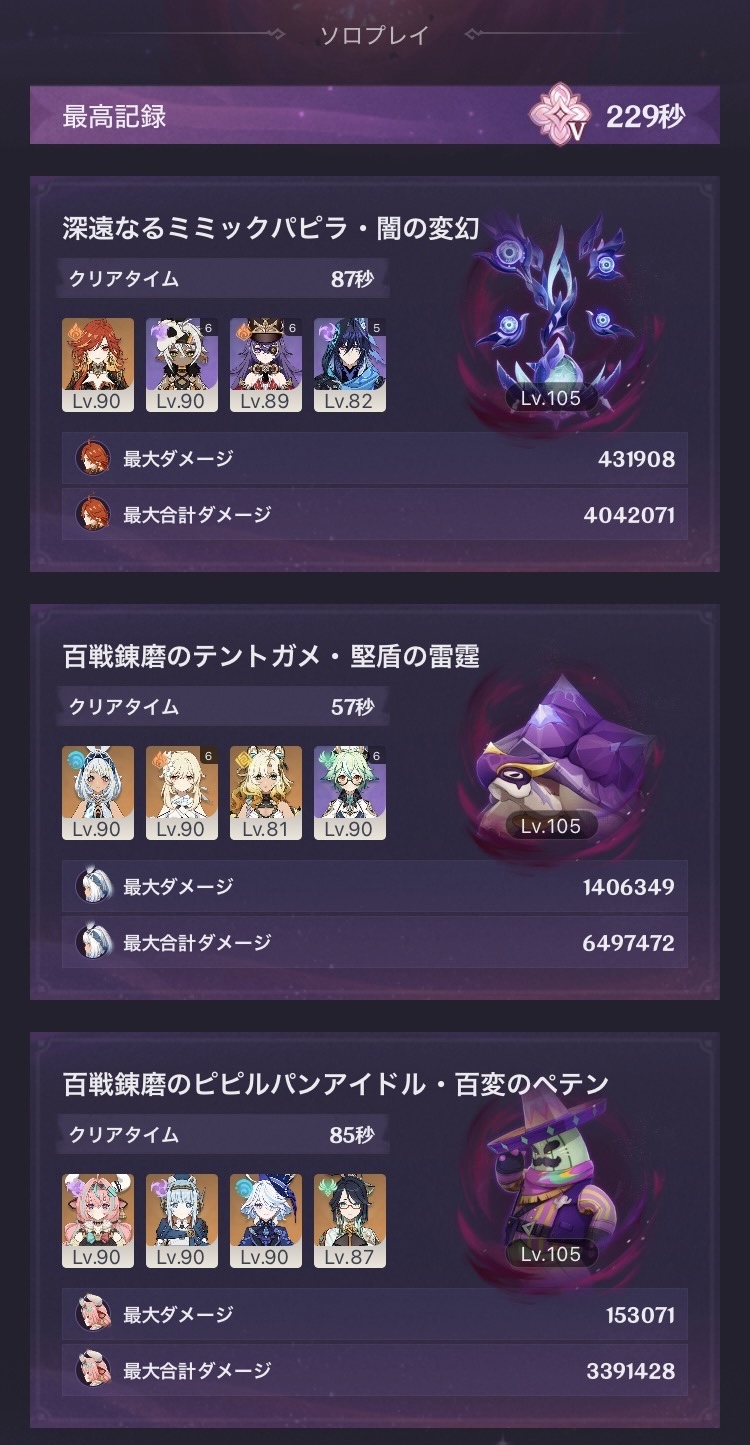Viewport: 750px width, 1445px height.
Task: Tap the 最大合計ダメージ 3391428 row
Action: [x=375, y=1370]
